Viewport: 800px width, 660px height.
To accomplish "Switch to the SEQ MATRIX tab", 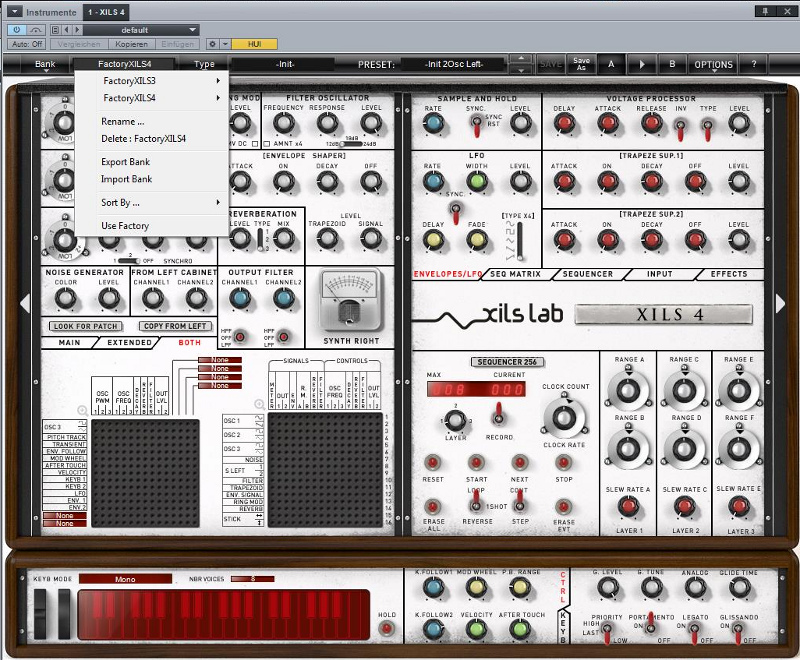I will point(515,274).
